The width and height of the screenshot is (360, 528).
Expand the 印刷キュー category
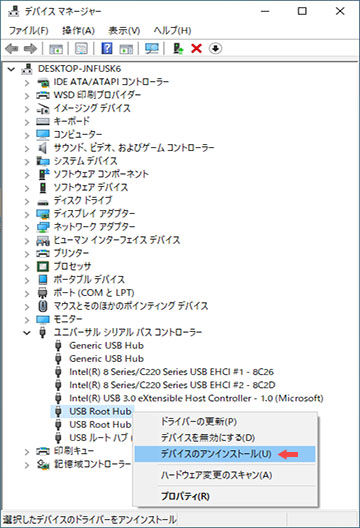27,452
